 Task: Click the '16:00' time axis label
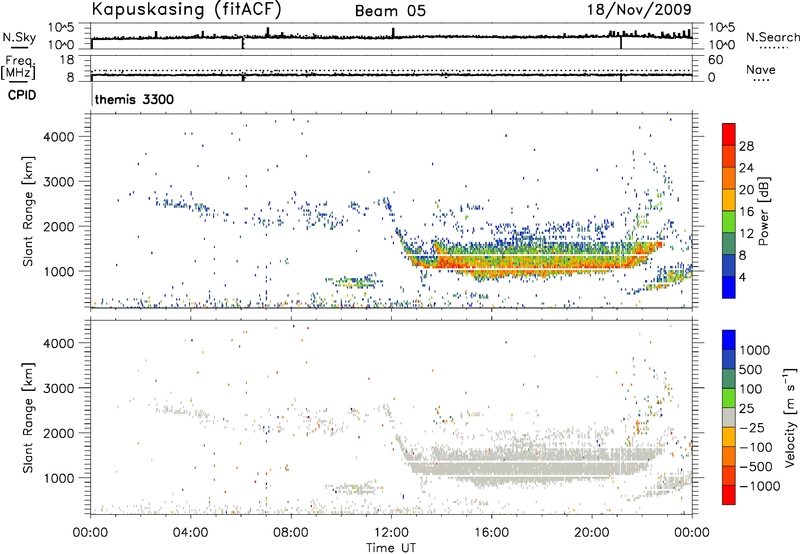491,533
